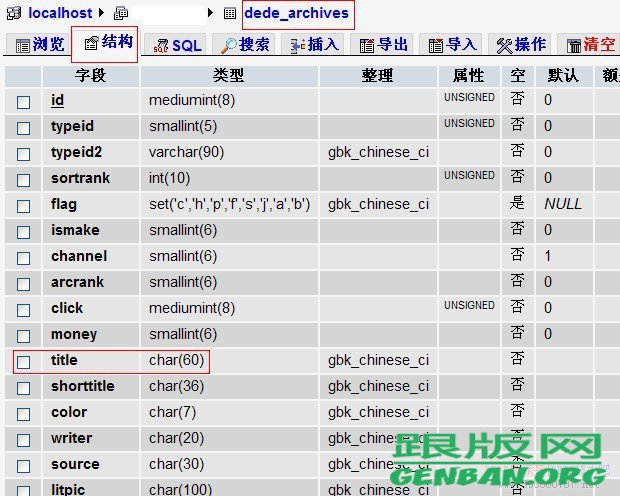
Task: Select the flag field checkbox
Action: (x=24, y=205)
